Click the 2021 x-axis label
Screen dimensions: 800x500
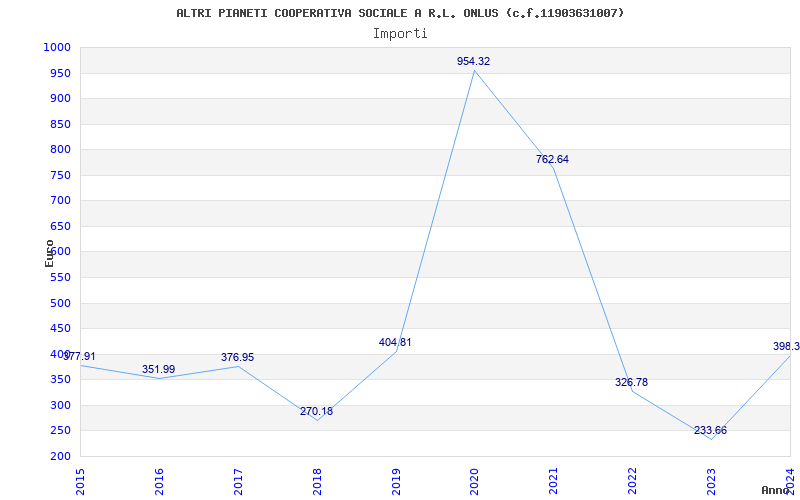click(x=554, y=481)
